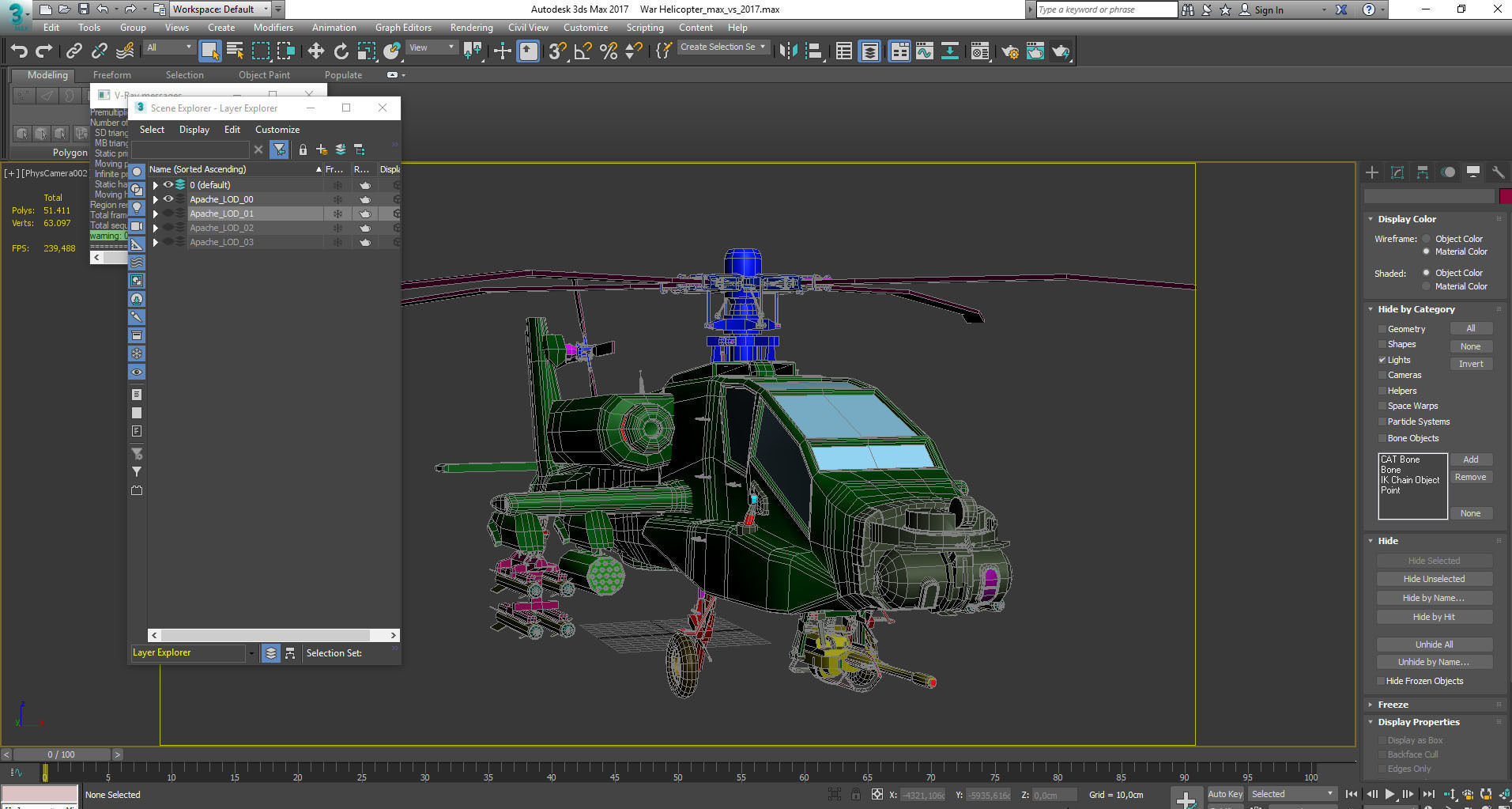
Task: Open Select by Name dialog icon
Action: coord(235,51)
